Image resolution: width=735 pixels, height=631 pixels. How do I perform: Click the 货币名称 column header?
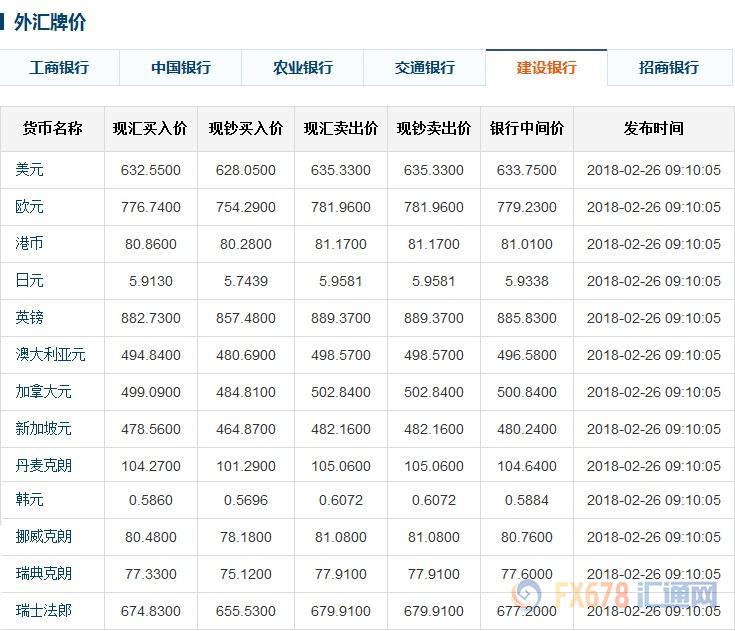(52, 128)
